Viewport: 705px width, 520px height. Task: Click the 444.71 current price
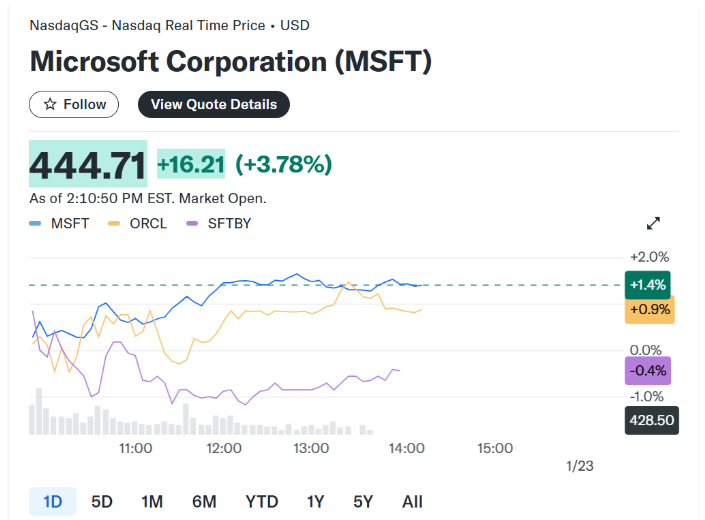click(88, 164)
